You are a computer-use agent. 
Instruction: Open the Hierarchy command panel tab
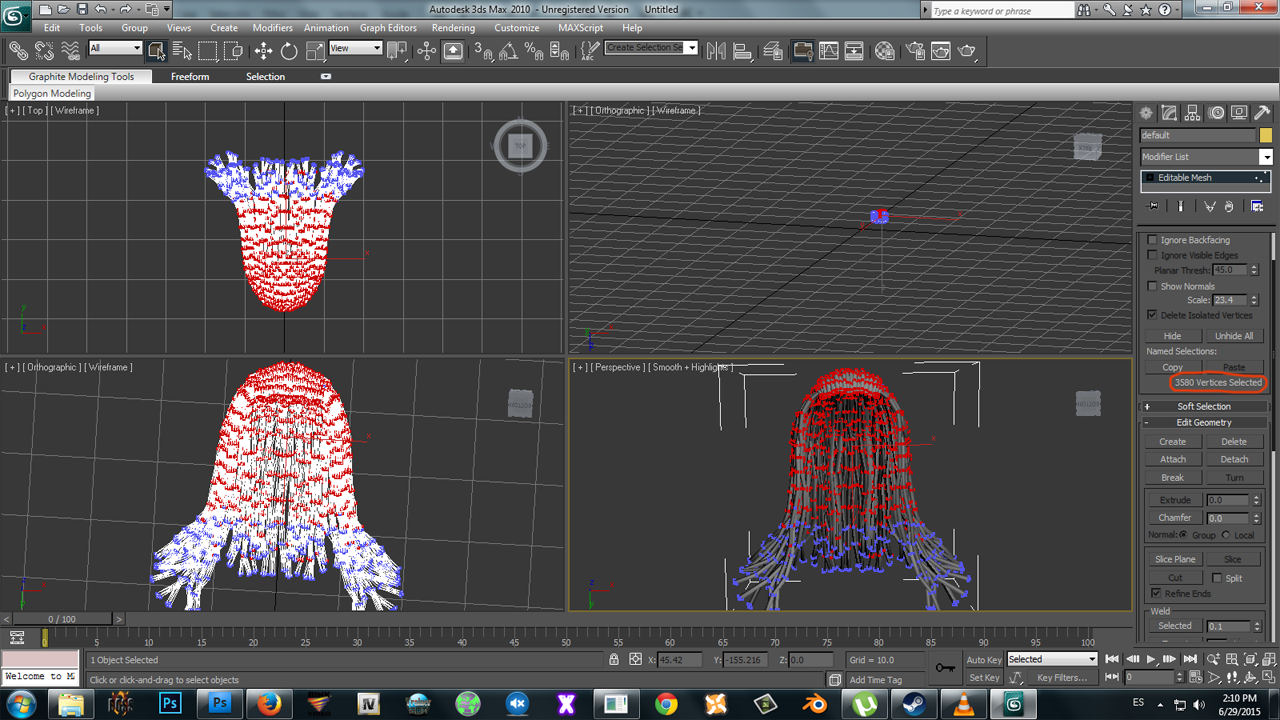click(1193, 113)
